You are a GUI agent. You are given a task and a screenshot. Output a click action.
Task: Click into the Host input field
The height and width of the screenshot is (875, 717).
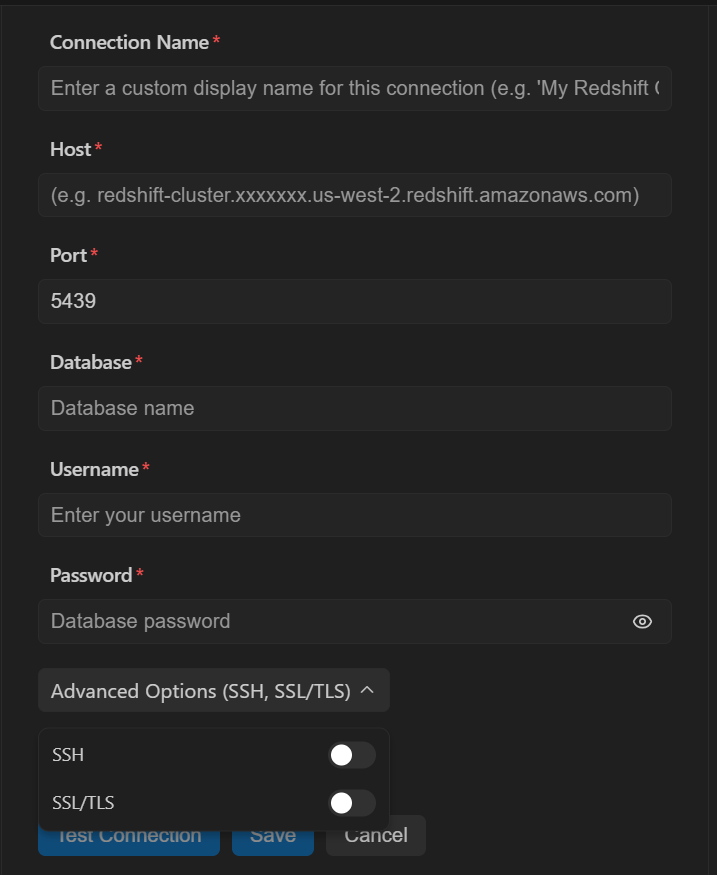point(355,195)
